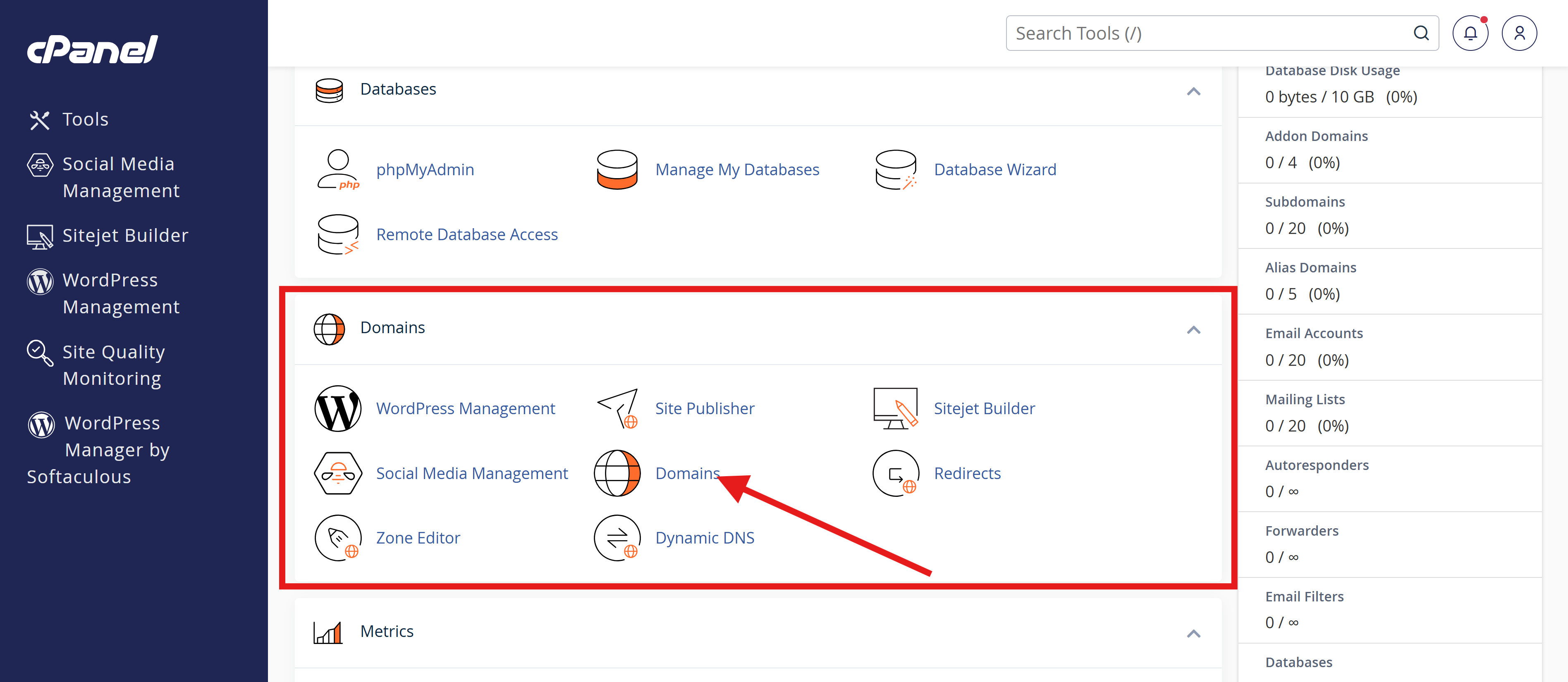Open the Zone Editor icon
Screen dimensions: 1568x682
coord(337,538)
